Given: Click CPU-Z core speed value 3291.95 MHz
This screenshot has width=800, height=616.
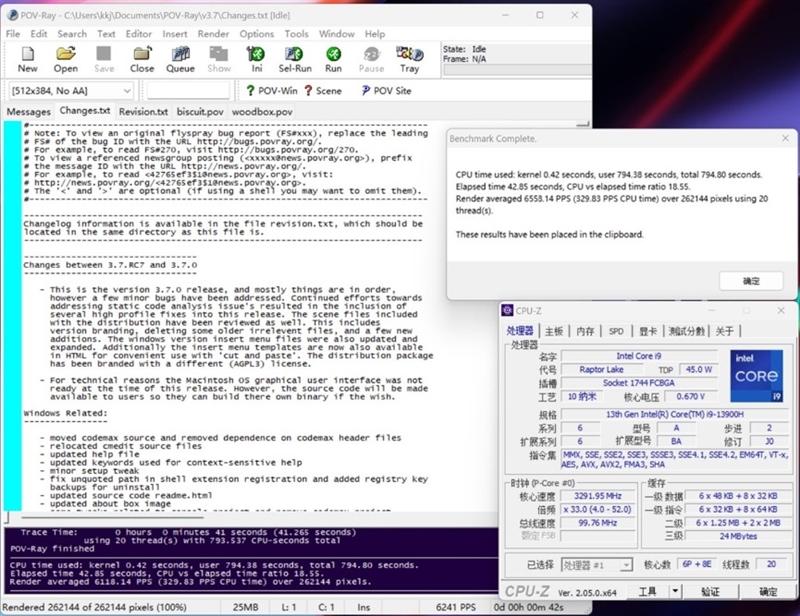Looking at the screenshot, I should coord(597,496).
